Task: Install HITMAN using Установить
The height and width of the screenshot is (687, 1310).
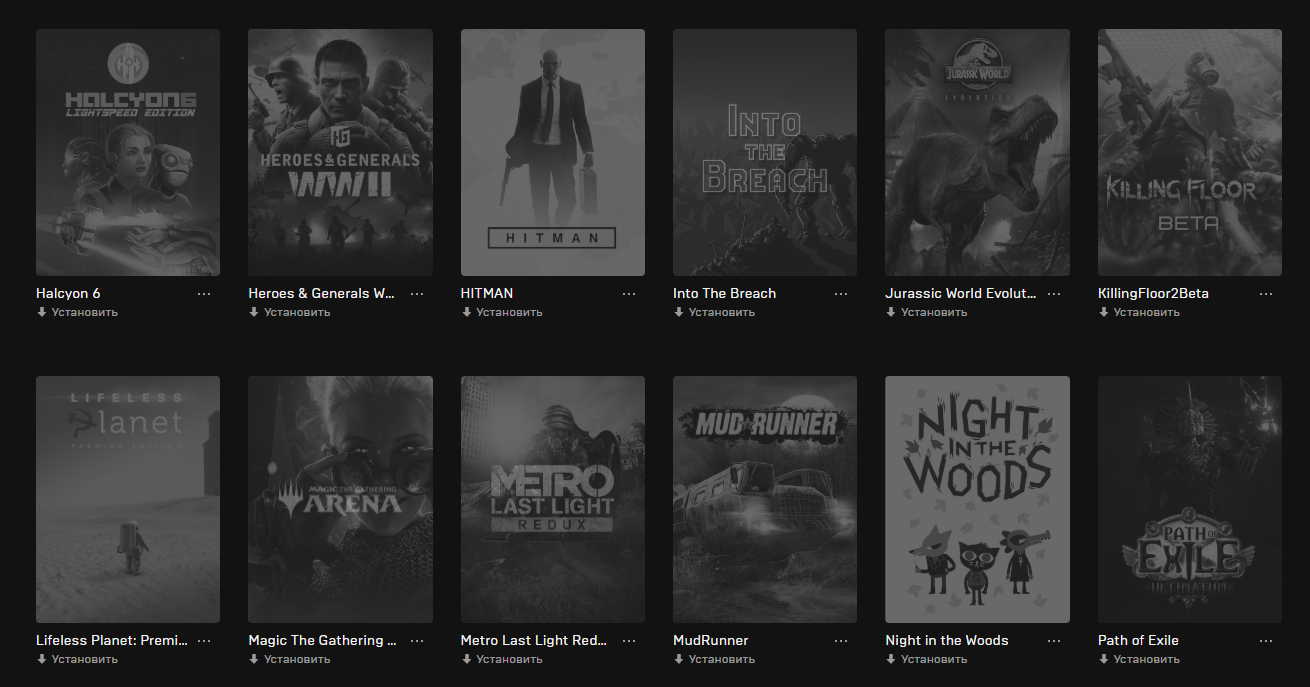Action: [x=502, y=312]
